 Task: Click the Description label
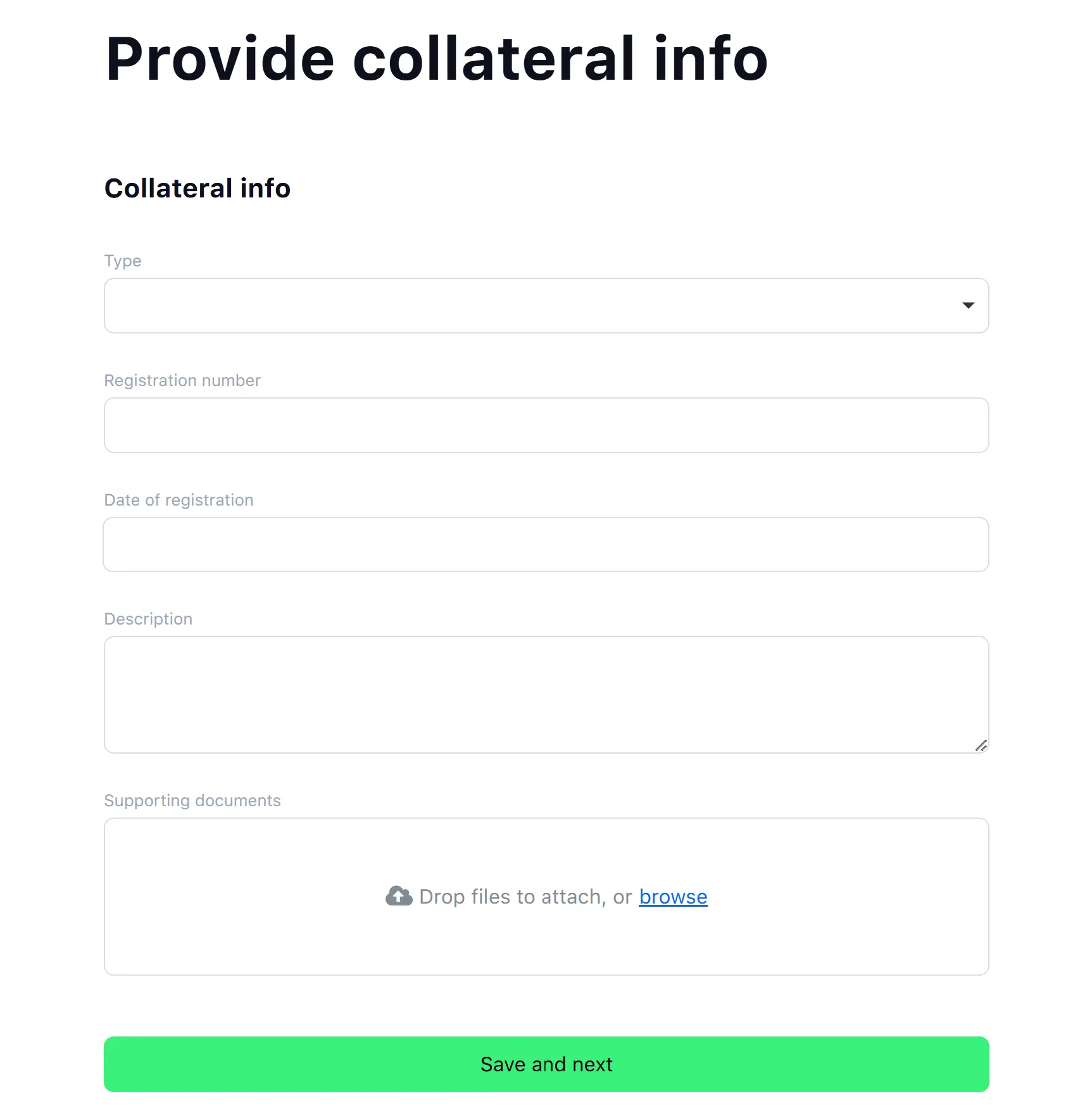[148, 619]
